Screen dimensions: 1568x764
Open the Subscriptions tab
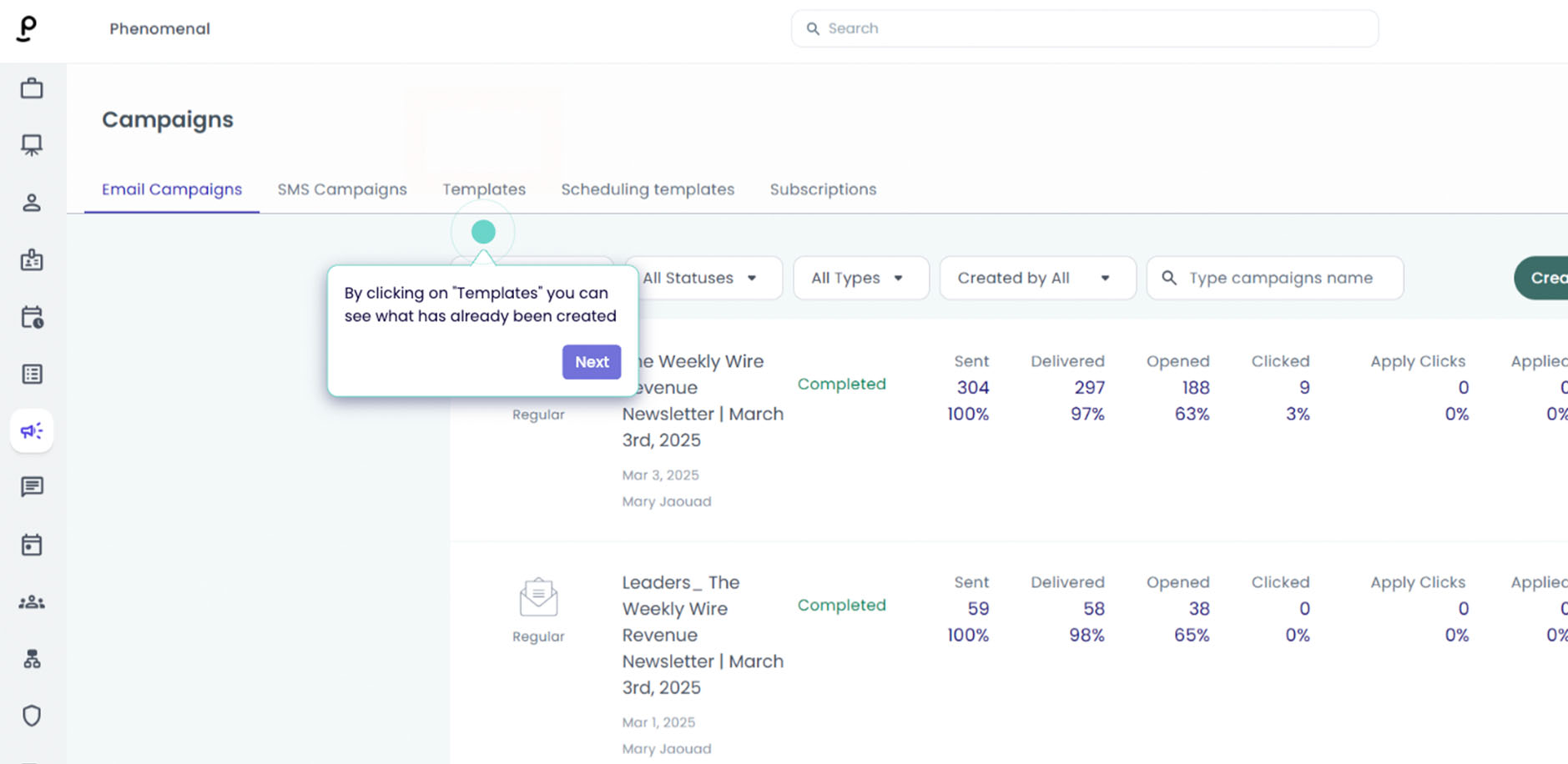(x=823, y=189)
